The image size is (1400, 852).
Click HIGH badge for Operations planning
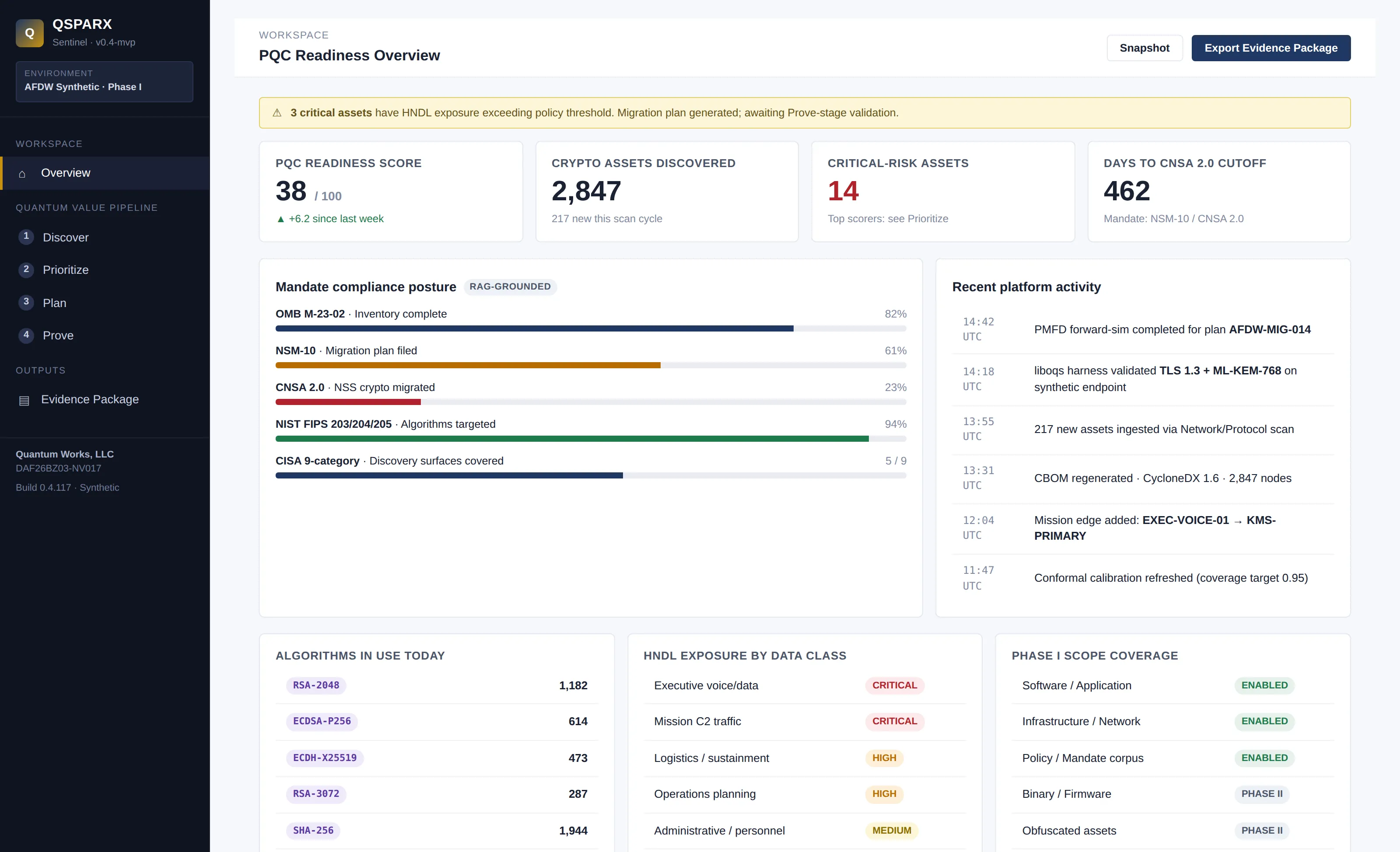click(884, 794)
